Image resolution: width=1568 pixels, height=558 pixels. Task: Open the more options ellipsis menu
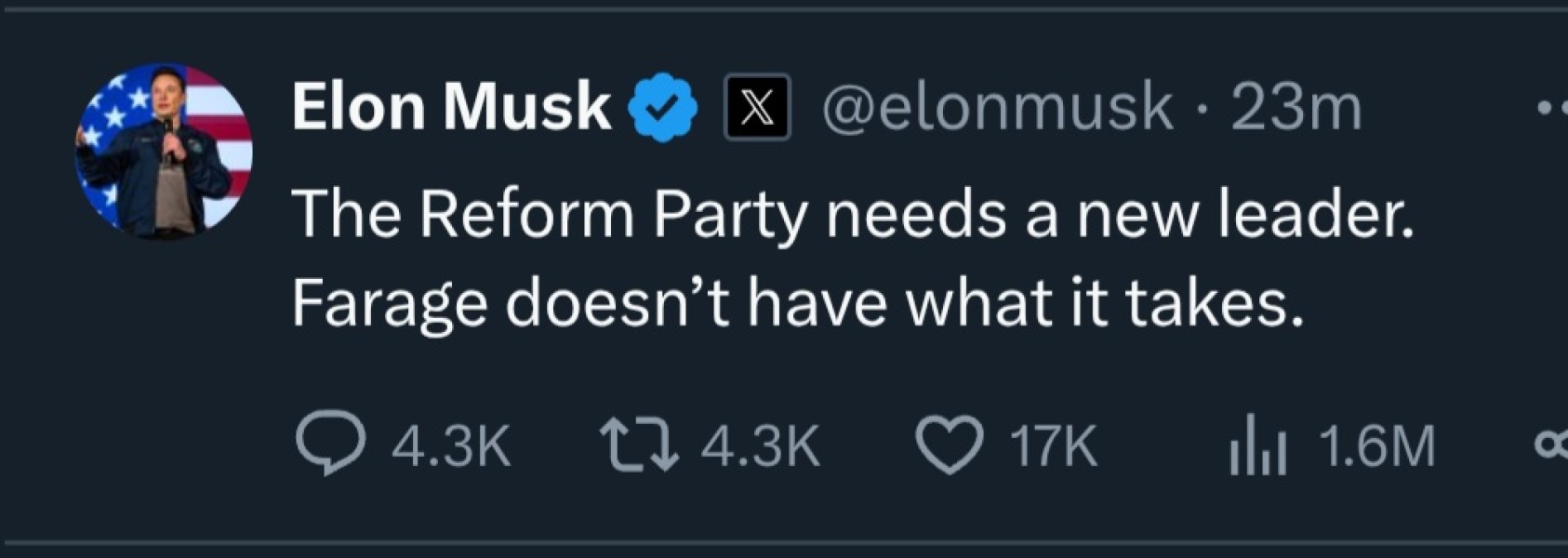1551,108
